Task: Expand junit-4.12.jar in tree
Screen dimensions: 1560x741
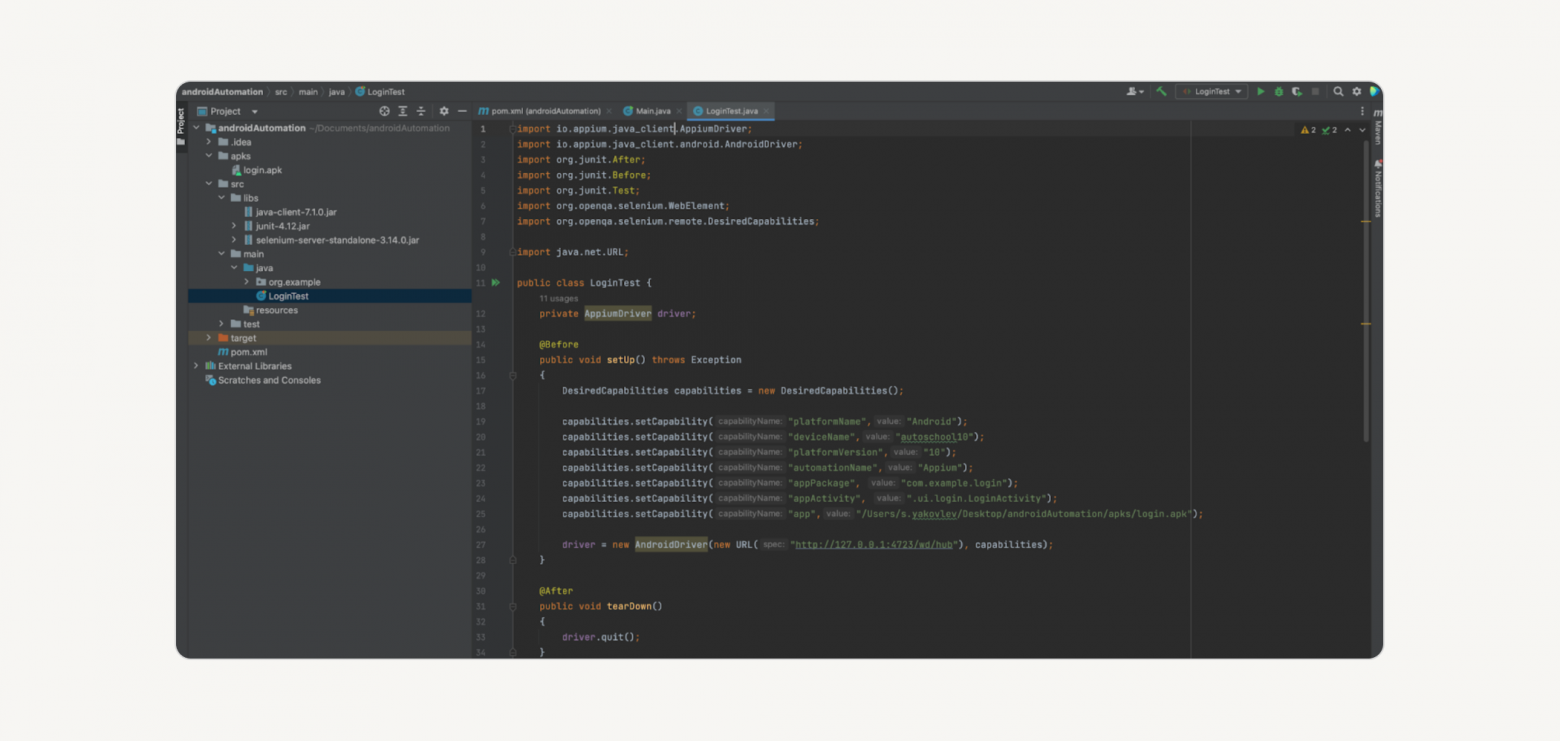Action: 234,226
